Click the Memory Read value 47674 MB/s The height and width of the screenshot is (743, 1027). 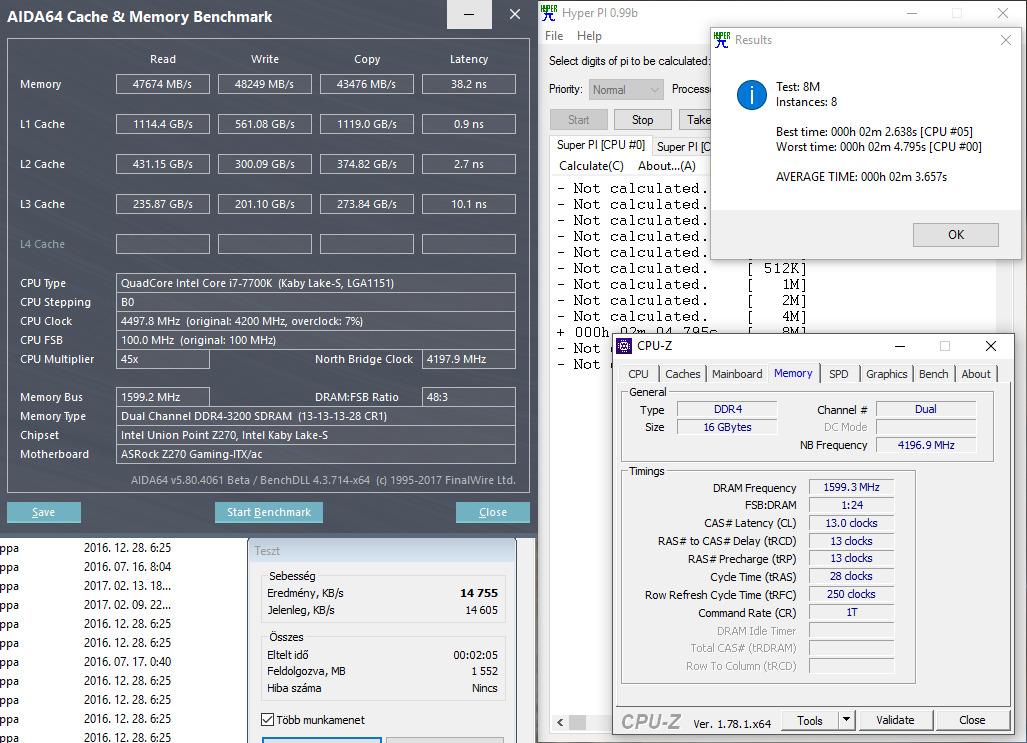(162, 84)
